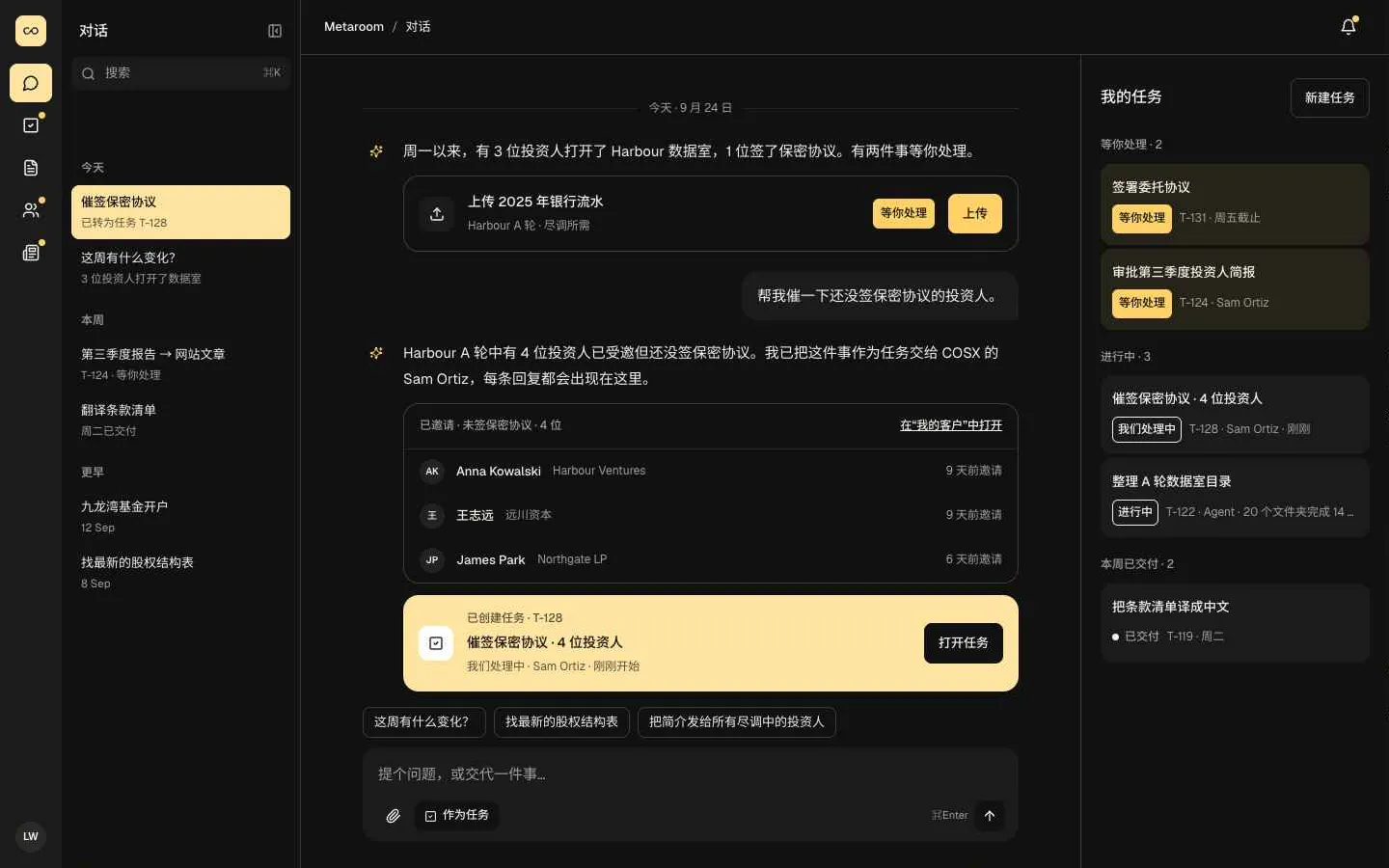Open the 这周有什么变化? conversation
The width and height of the screenshot is (1389, 868).
[x=180, y=268]
